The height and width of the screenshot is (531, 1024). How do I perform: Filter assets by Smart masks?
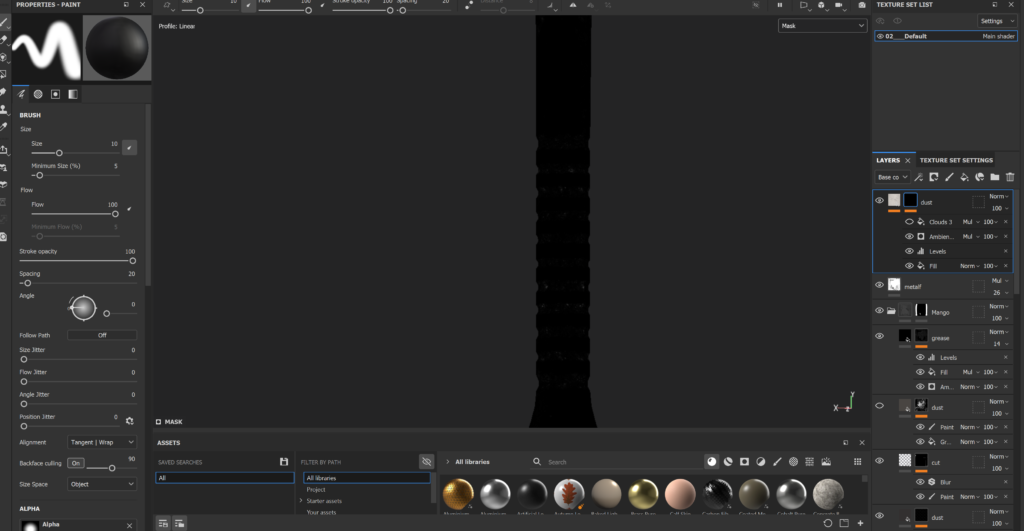(x=744, y=462)
